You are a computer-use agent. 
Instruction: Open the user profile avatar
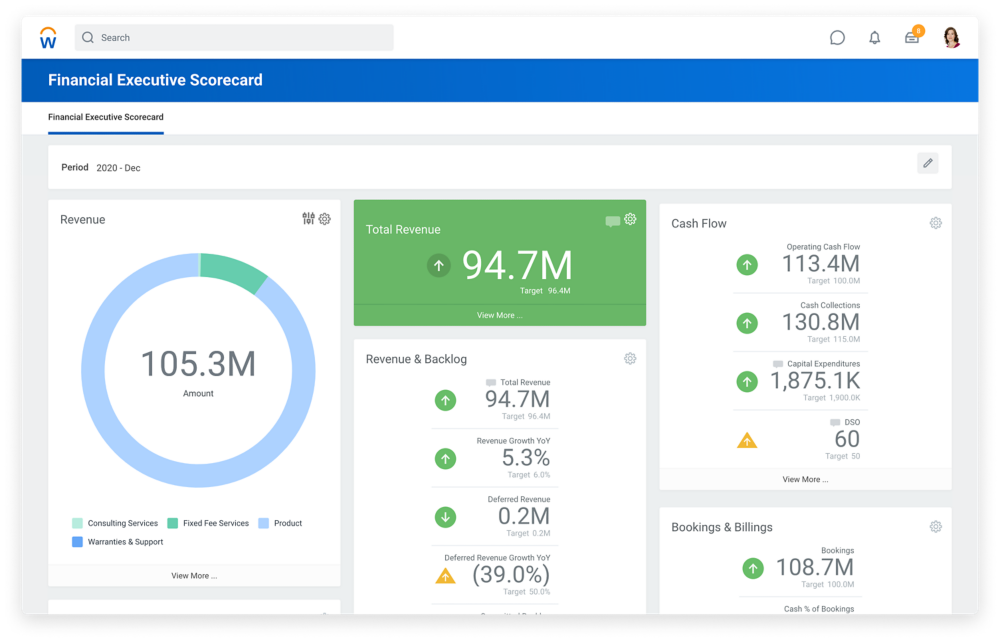pos(951,37)
